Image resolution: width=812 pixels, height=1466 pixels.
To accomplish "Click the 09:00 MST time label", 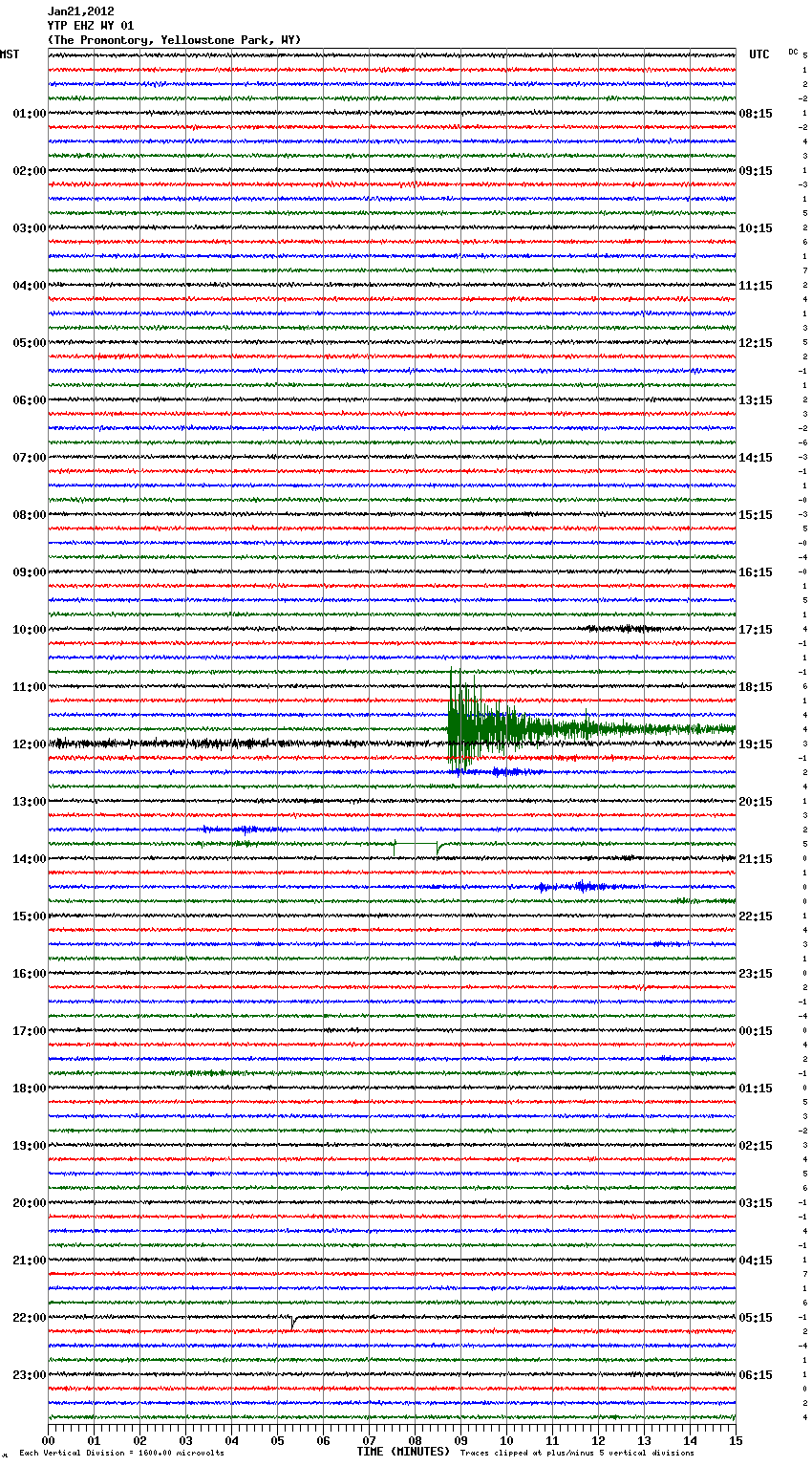I will pos(30,572).
